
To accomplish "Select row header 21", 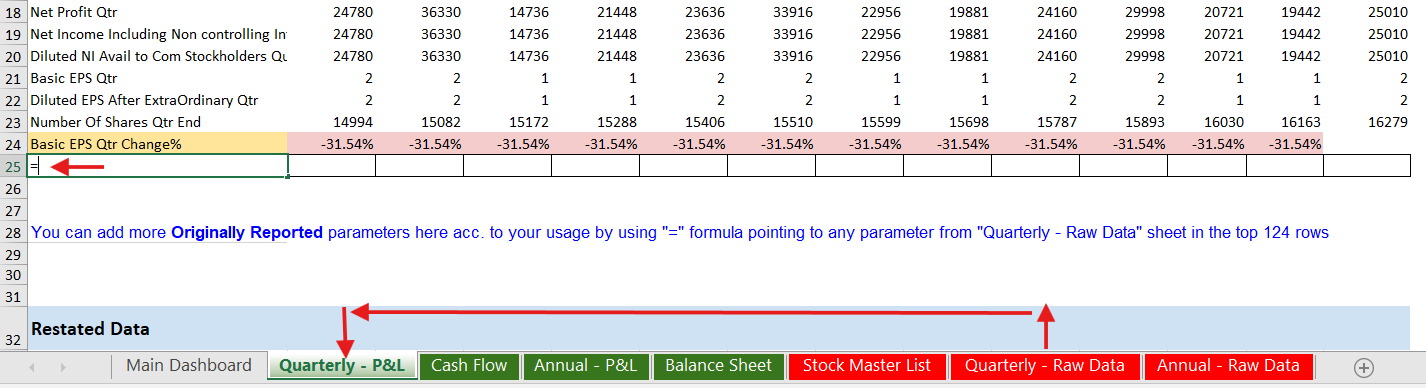I will tap(14, 78).
